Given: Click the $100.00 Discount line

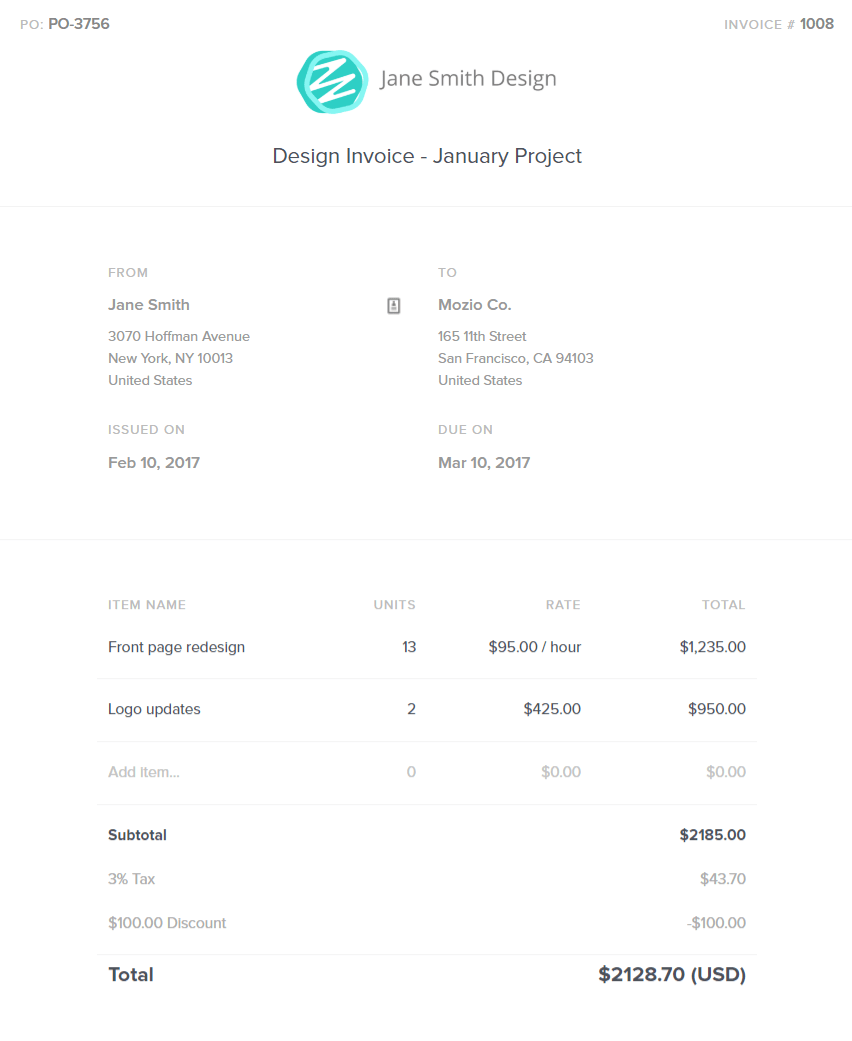Looking at the screenshot, I should click(x=167, y=923).
